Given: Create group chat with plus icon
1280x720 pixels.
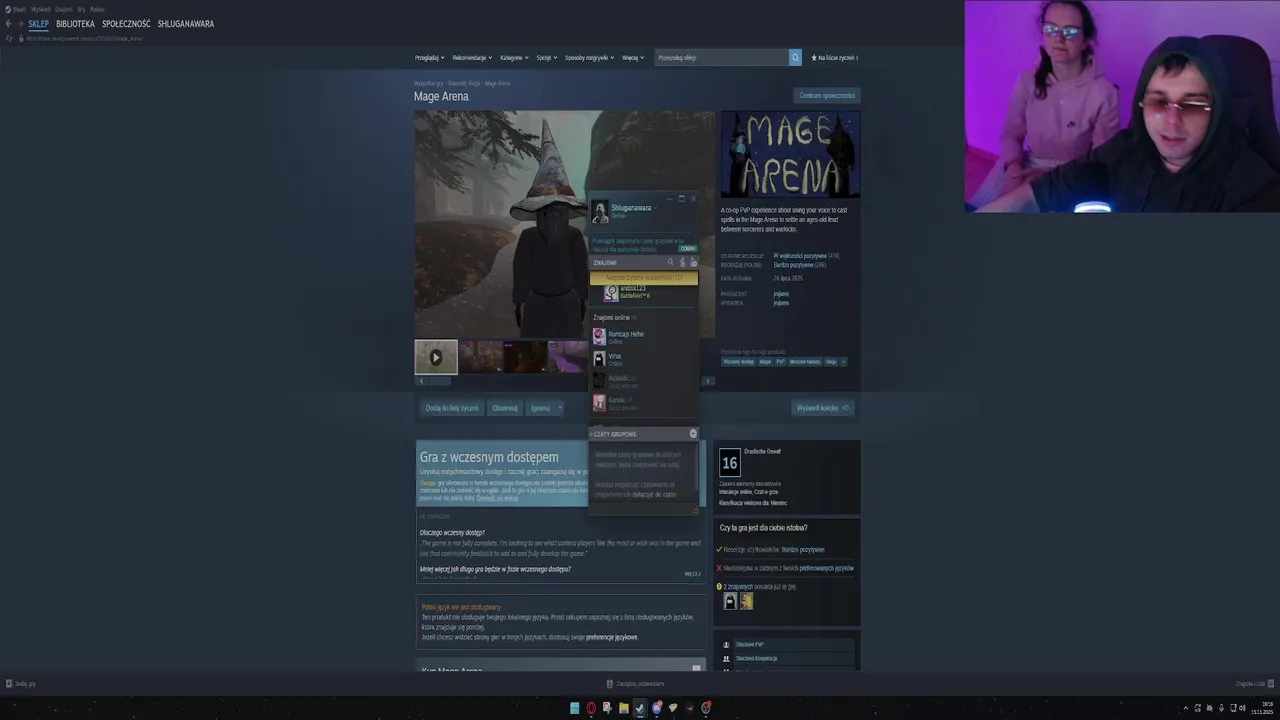Looking at the screenshot, I should coord(693,434).
